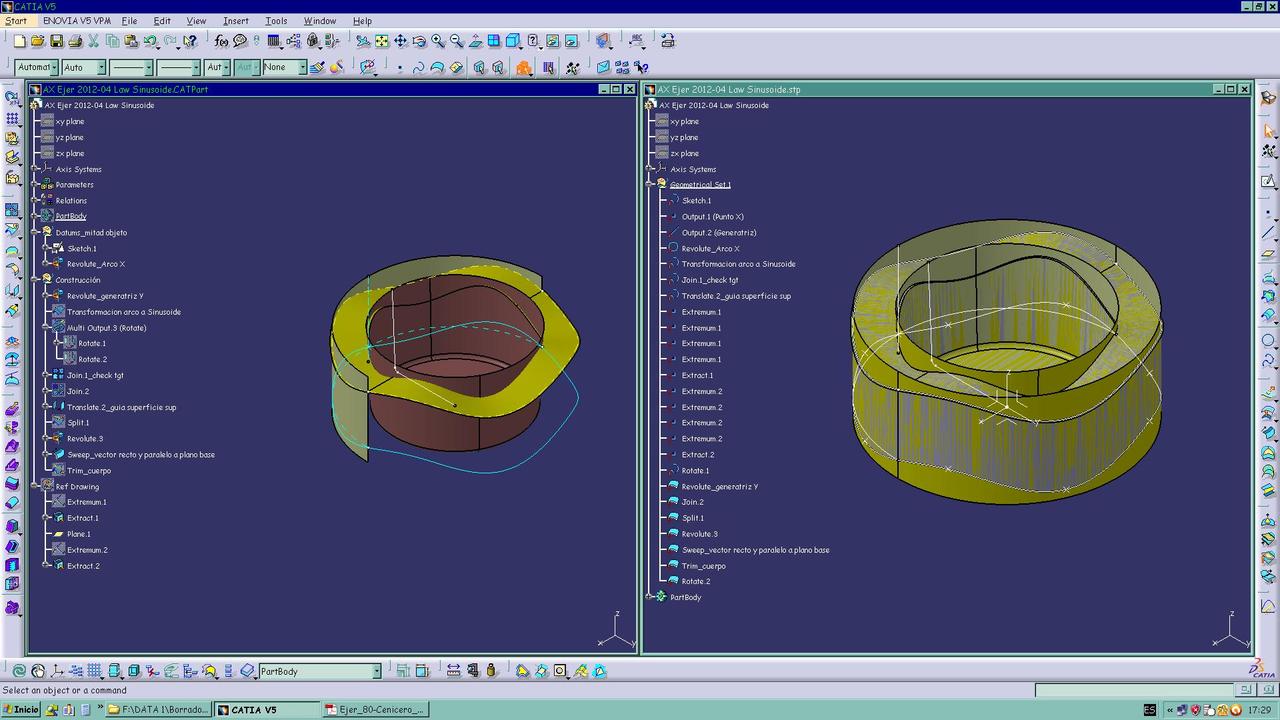Click the Update all spiral icon in the bottom toolbar
This screenshot has width=1280, height=720.
(x=18, y=671)
